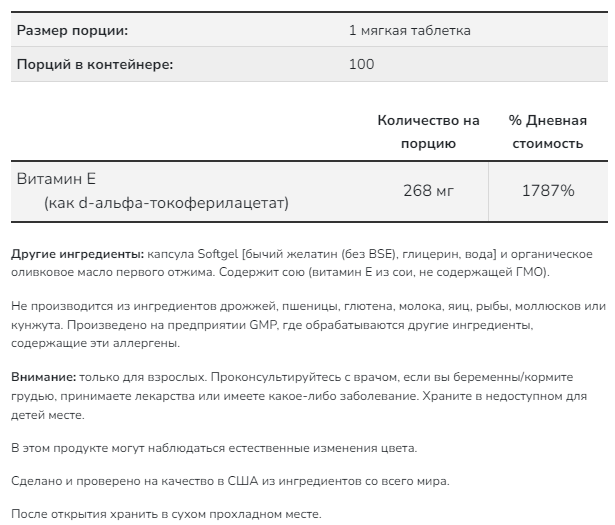Click the '% Дневная стоимость' column header
The width and height of the screenshot is (615, 525).
click(548, 132)
